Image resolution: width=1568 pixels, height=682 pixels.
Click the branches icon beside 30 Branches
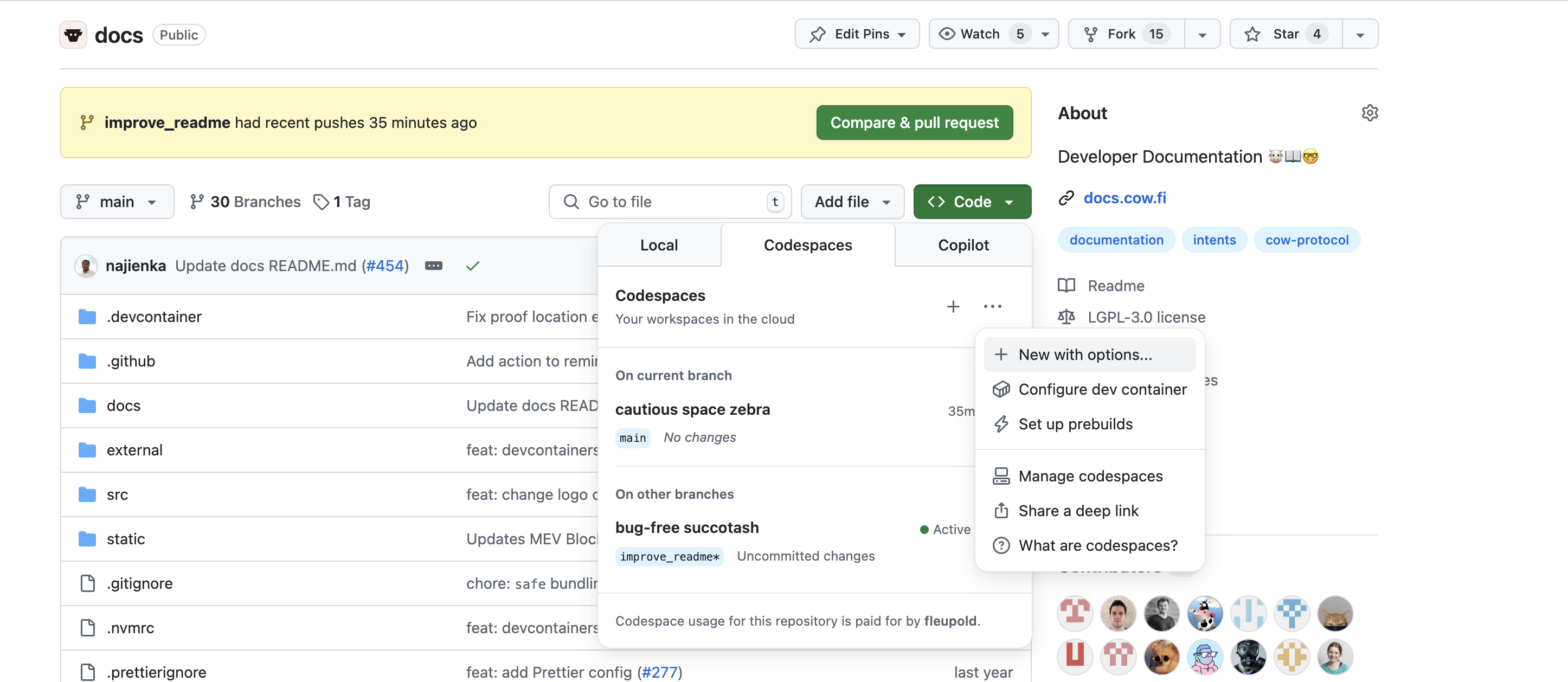197,202
